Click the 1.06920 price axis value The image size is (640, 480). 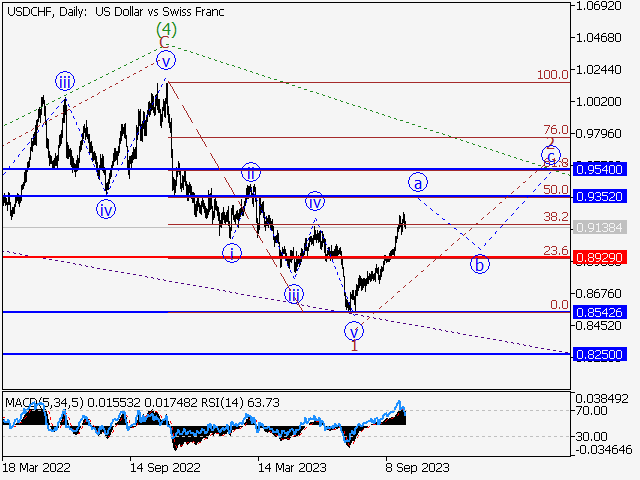(598, 6)
